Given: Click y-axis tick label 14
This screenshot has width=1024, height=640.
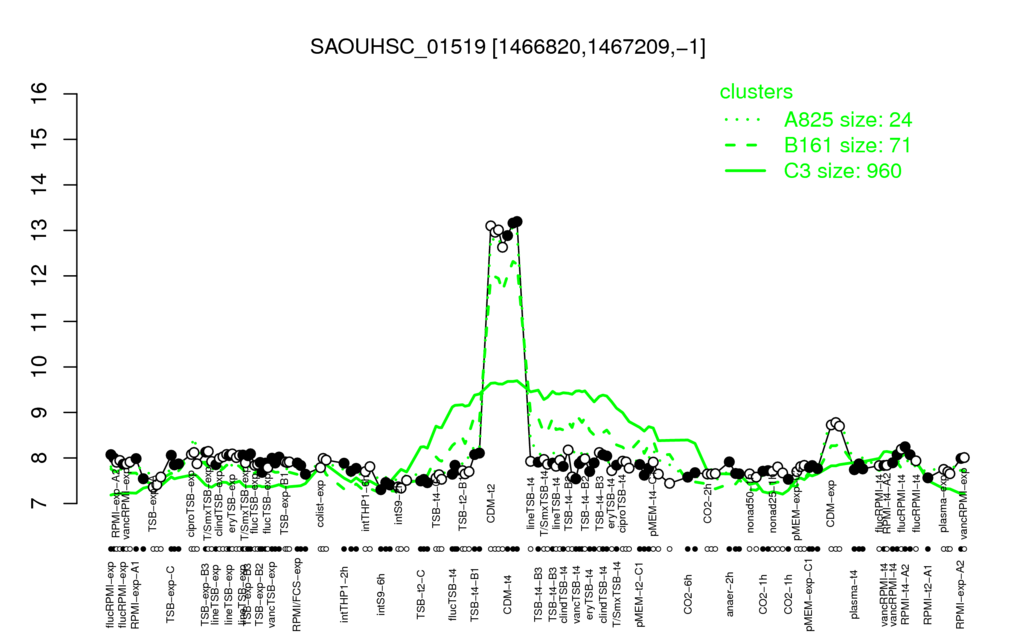Looking at the screenshot, I should (40, 185).
